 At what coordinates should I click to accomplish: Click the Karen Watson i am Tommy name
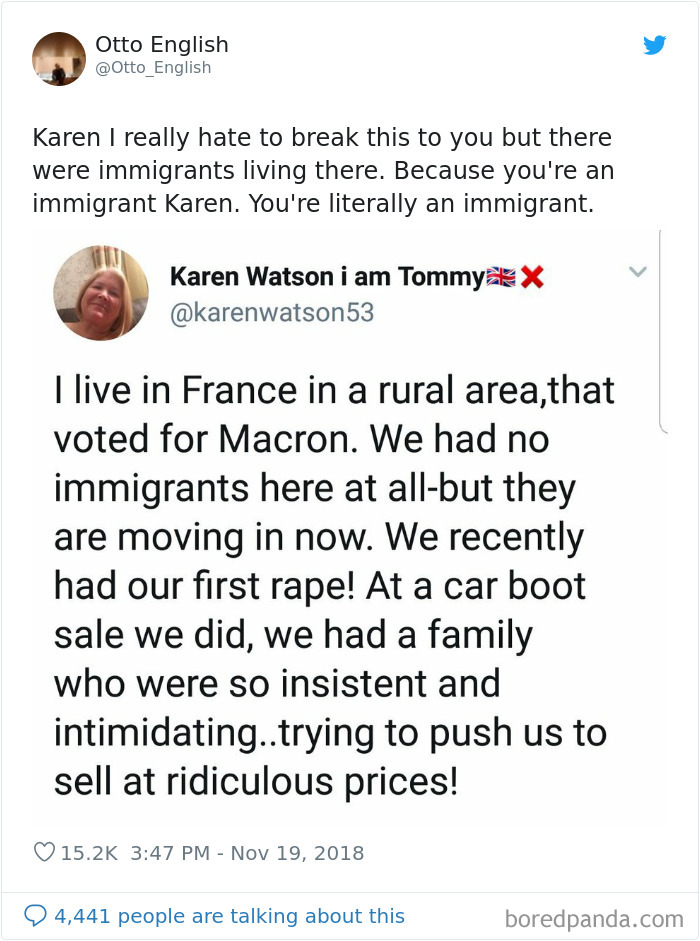pos(326,278)
